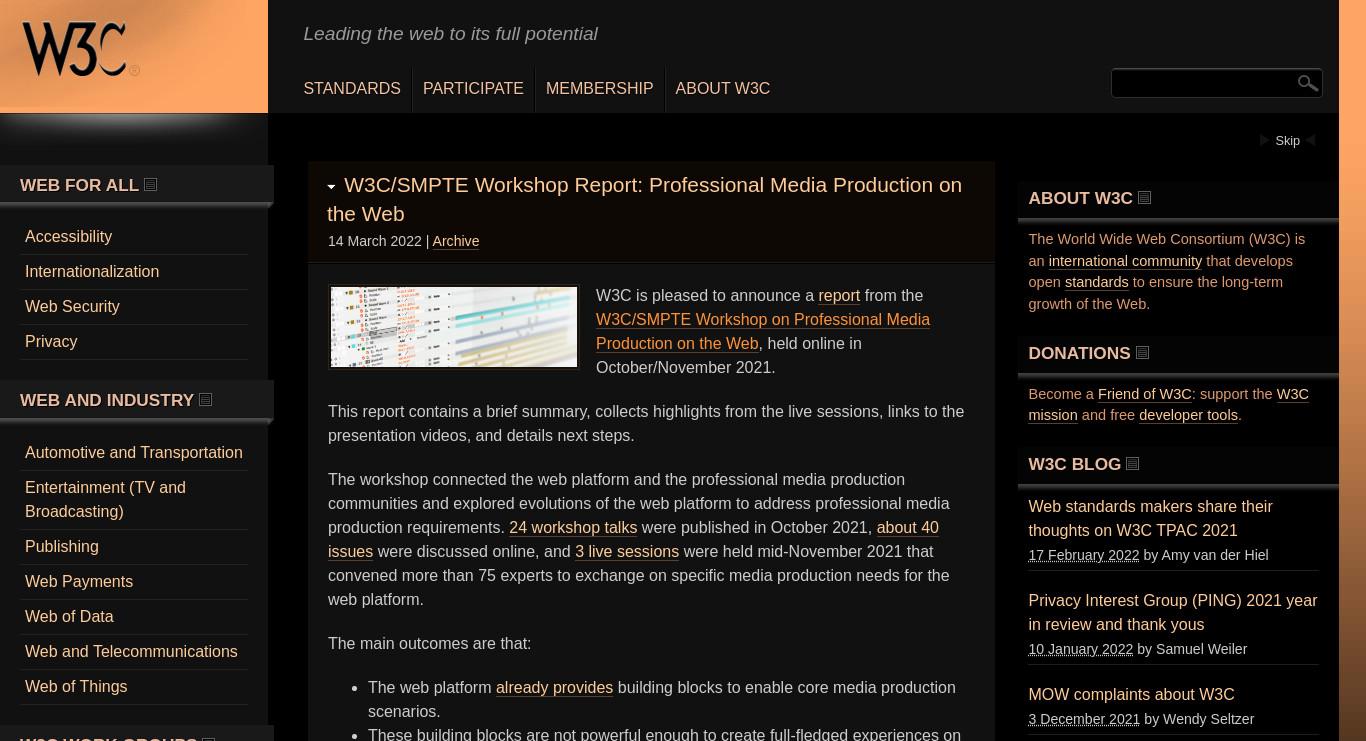Open blog post about W3C TPAC 2021
Image resolution: width=1366 pixels, height=741 pixels.
[x=1150, y=518]
